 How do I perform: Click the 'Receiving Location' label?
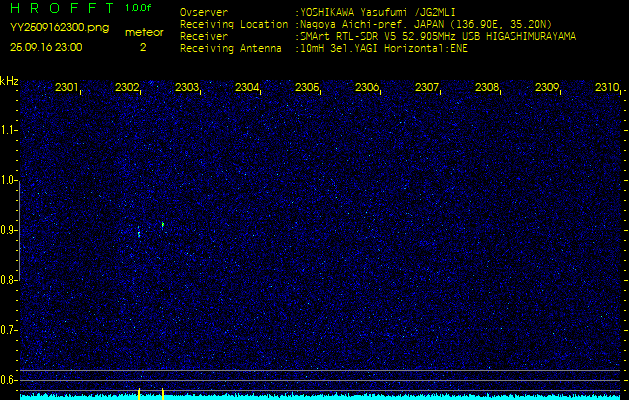click(234, 24)
